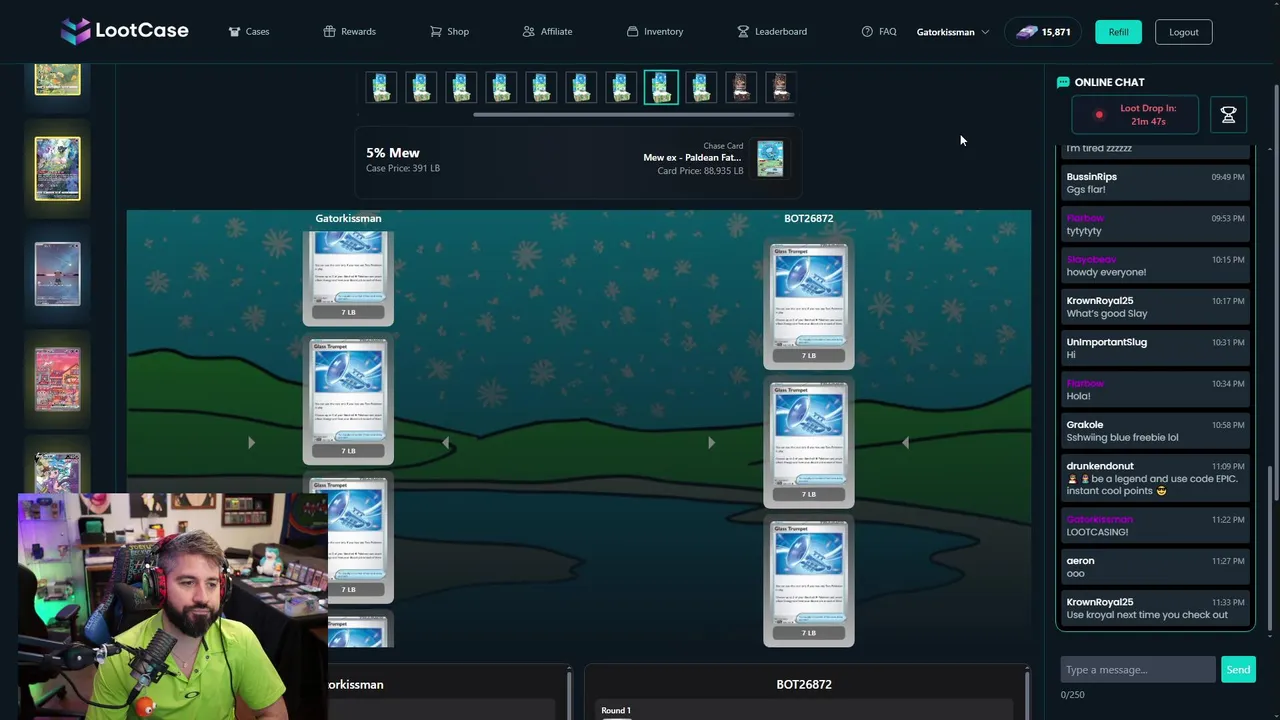1280x720 pixels.
Task: Click the horizontal scrollbar under the case strip
Action: coord(634,114)
